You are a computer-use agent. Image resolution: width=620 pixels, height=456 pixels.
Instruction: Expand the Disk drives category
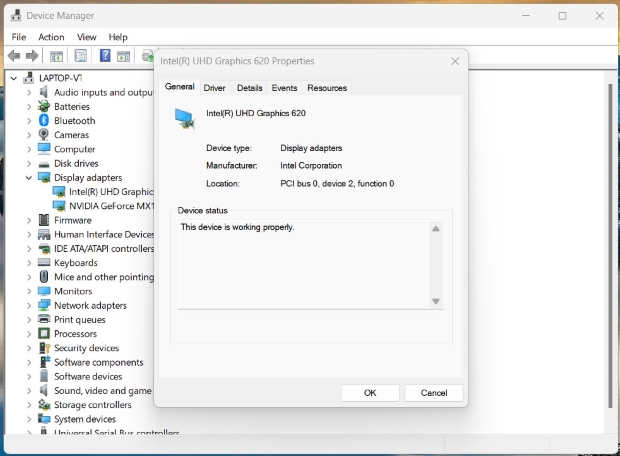[x=29, y=164]
